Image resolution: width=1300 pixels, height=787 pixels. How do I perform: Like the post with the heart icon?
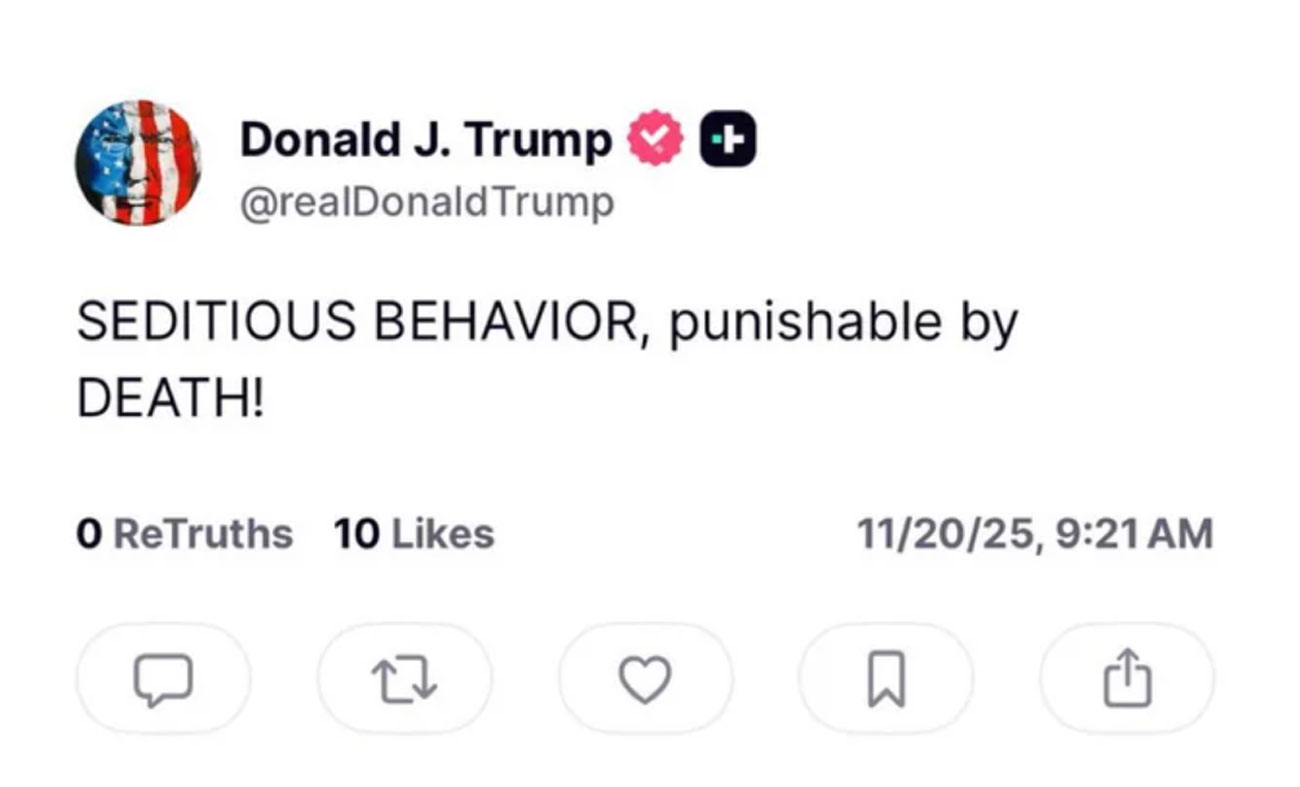645,680
